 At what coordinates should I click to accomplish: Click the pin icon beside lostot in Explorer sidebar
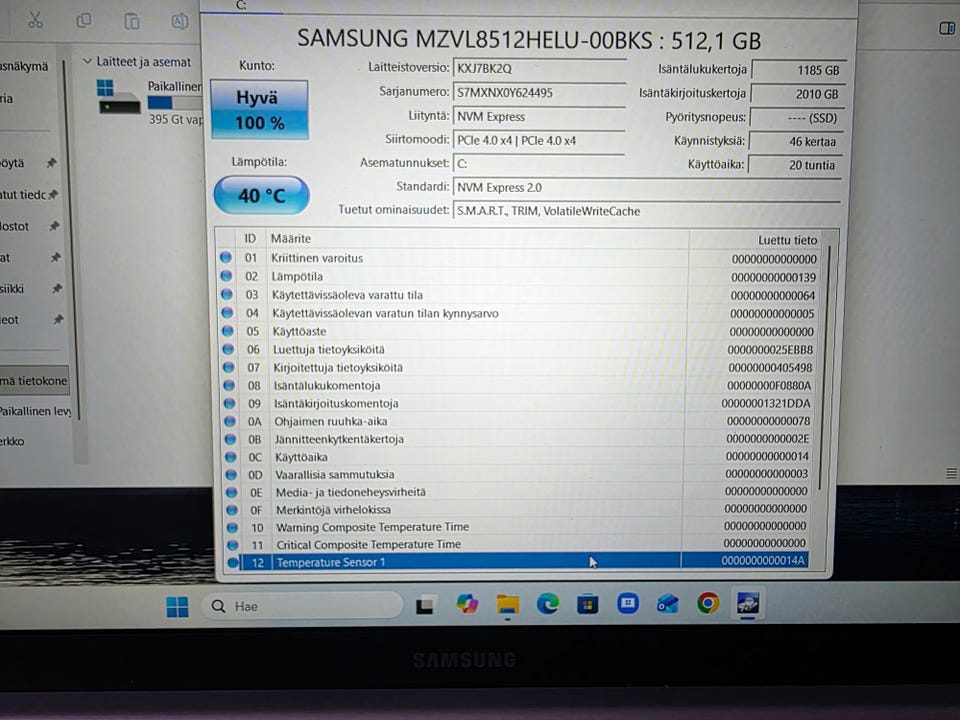(54, 226)
